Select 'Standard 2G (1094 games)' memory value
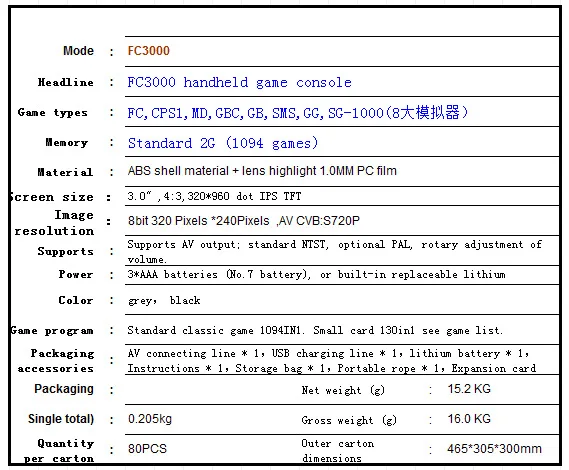 [x=223, y=143]
